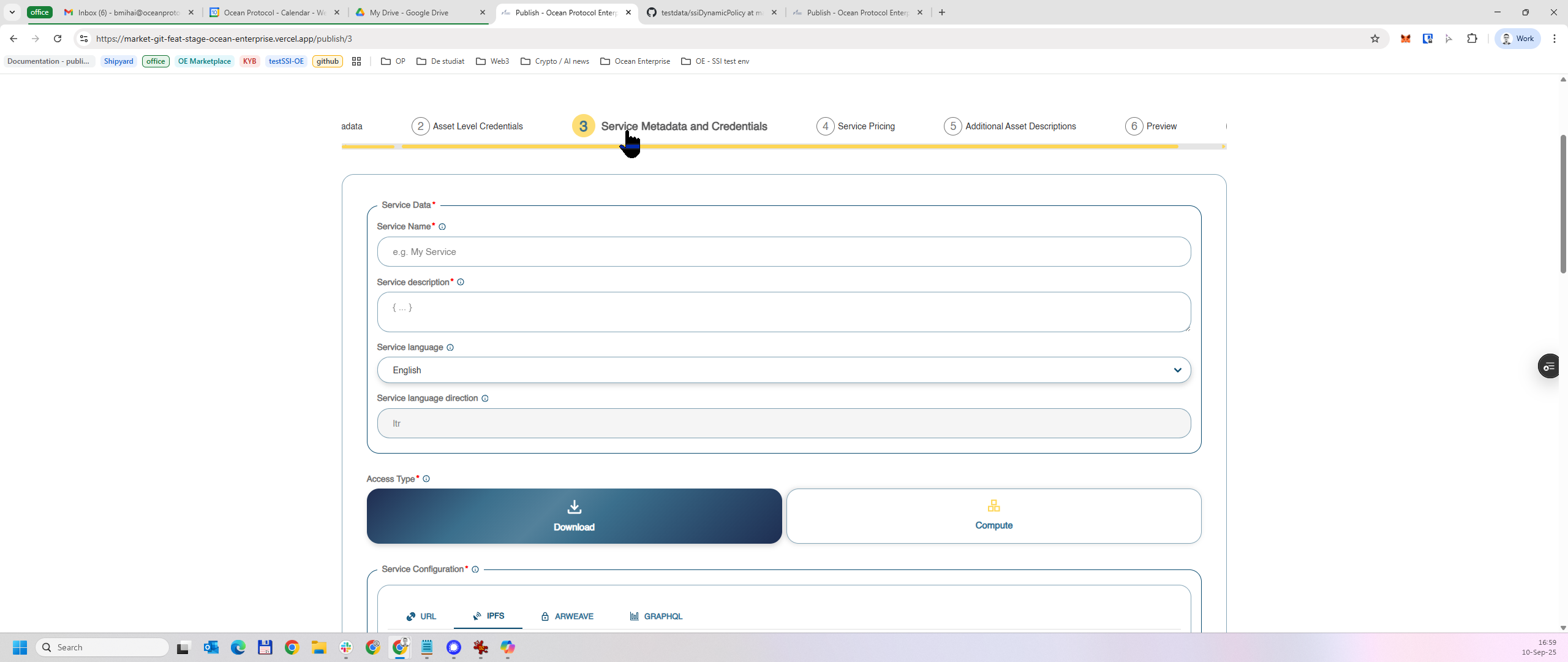Screen dimensions: 1568x662
Task: Focus the Service Name input field
Action: pos(784,252)
